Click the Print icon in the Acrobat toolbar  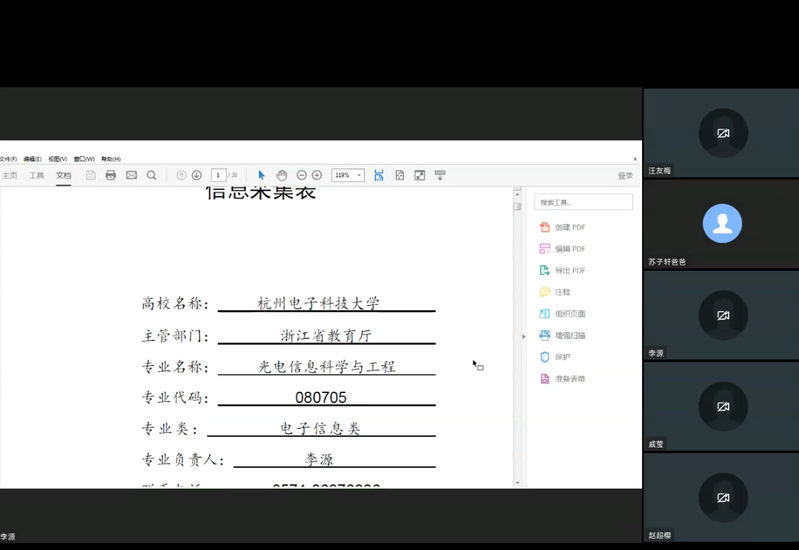tap(111, 175)
